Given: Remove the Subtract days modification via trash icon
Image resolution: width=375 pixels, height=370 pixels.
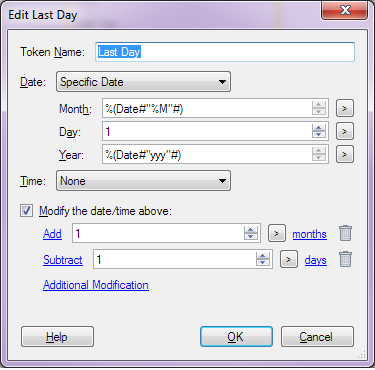Looking at the screenshot, I should (345, 259).
